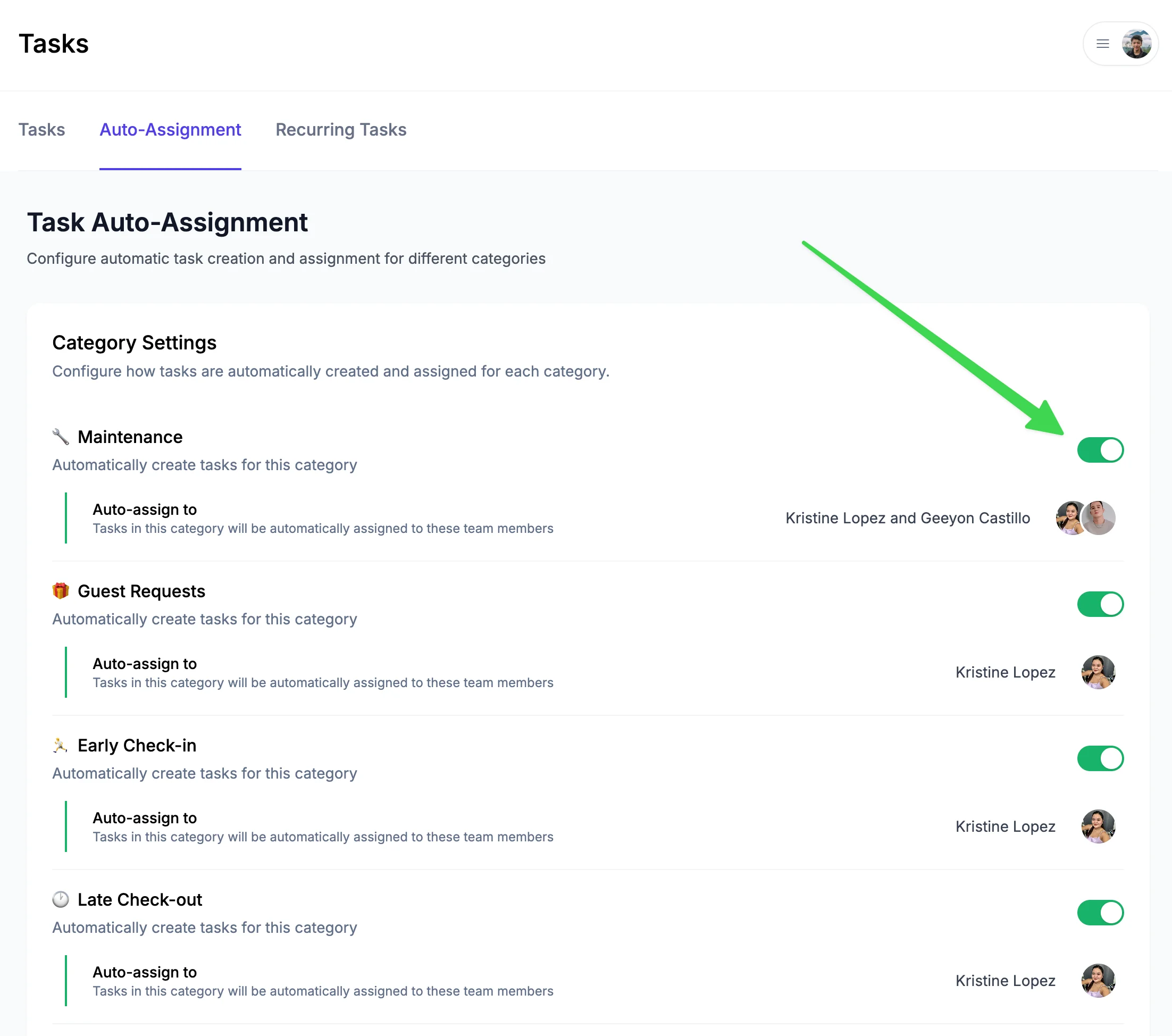Image resolution: width=1172 pixels, height=1036 pixels.
Task: Click the Maintenance wrench icon
Action: click(60, 437)
